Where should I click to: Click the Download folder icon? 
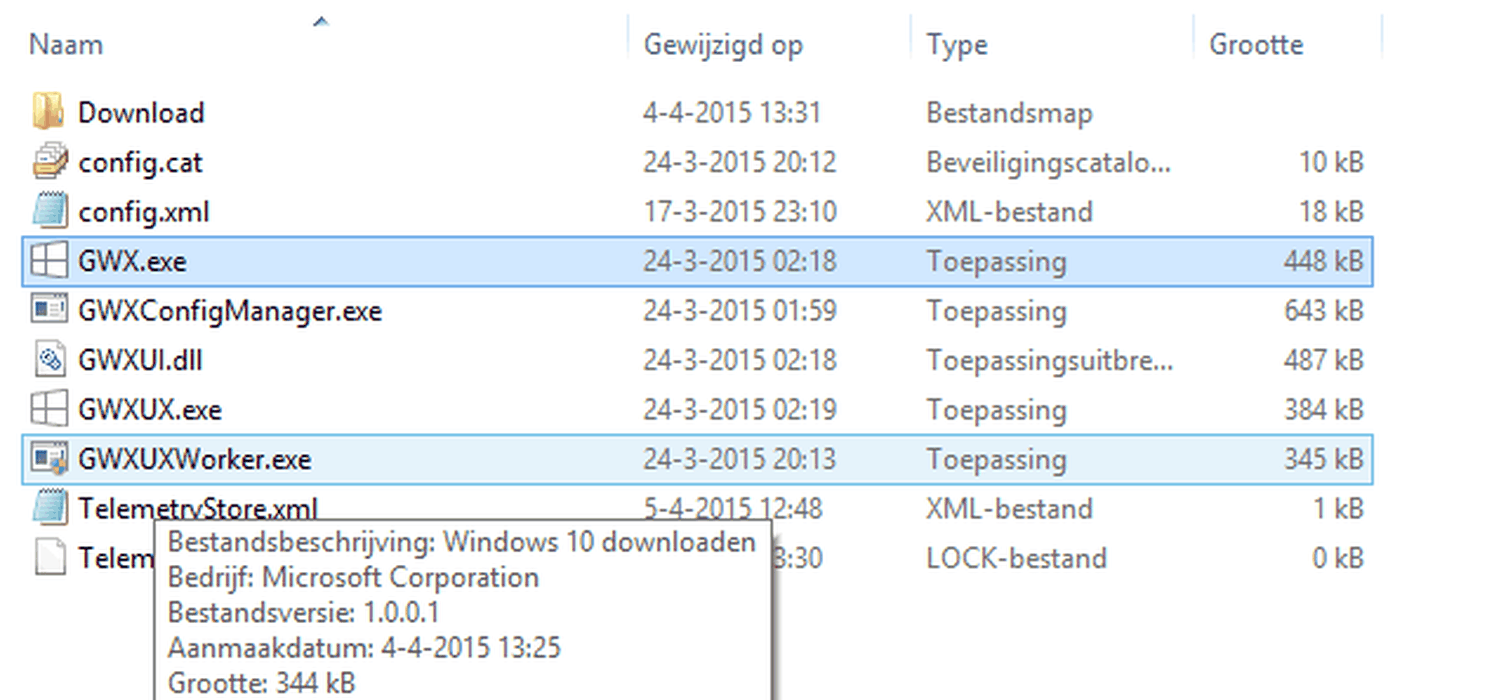click(x=48, y=112)
